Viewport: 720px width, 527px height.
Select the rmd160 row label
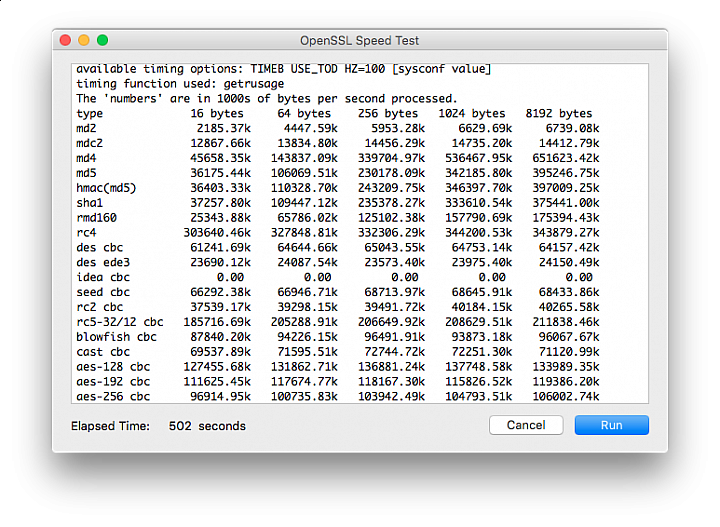[96, 218]
